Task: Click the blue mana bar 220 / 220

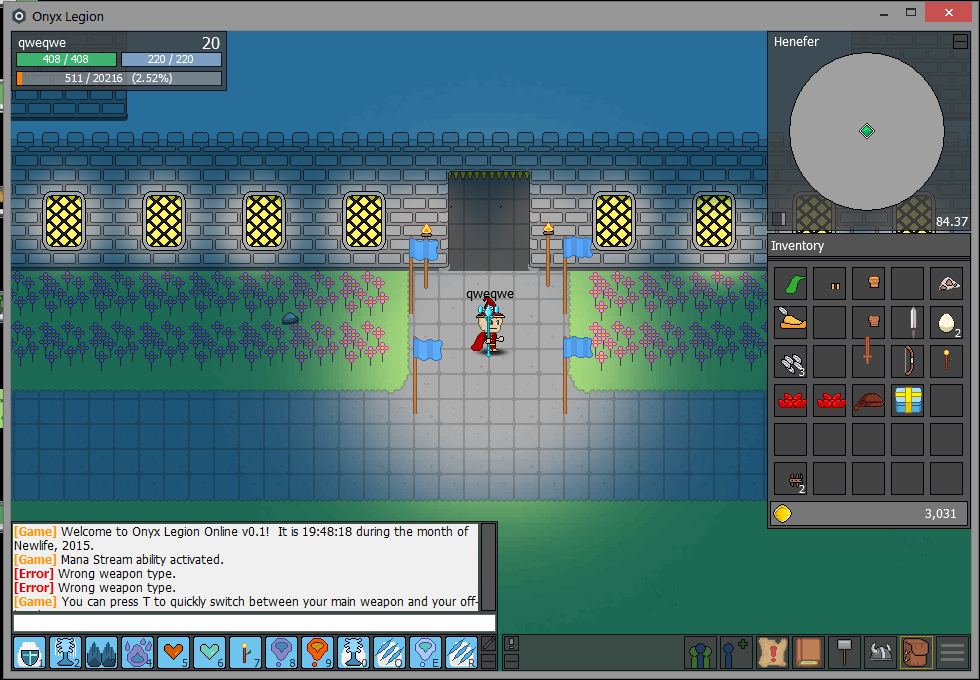Action: pyautogui.click(x=171, y=59)
